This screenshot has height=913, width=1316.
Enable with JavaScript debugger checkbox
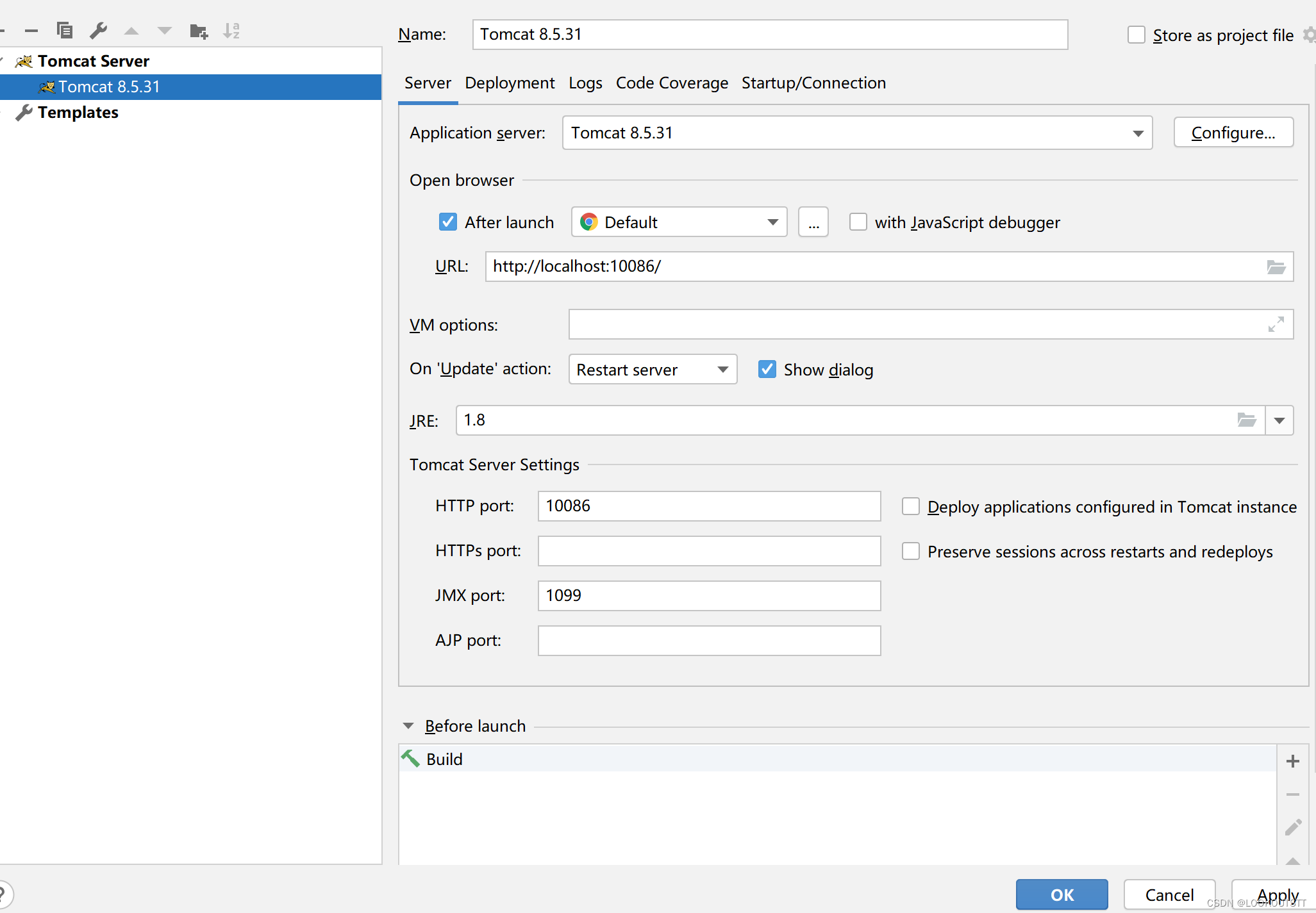[858, 222]
